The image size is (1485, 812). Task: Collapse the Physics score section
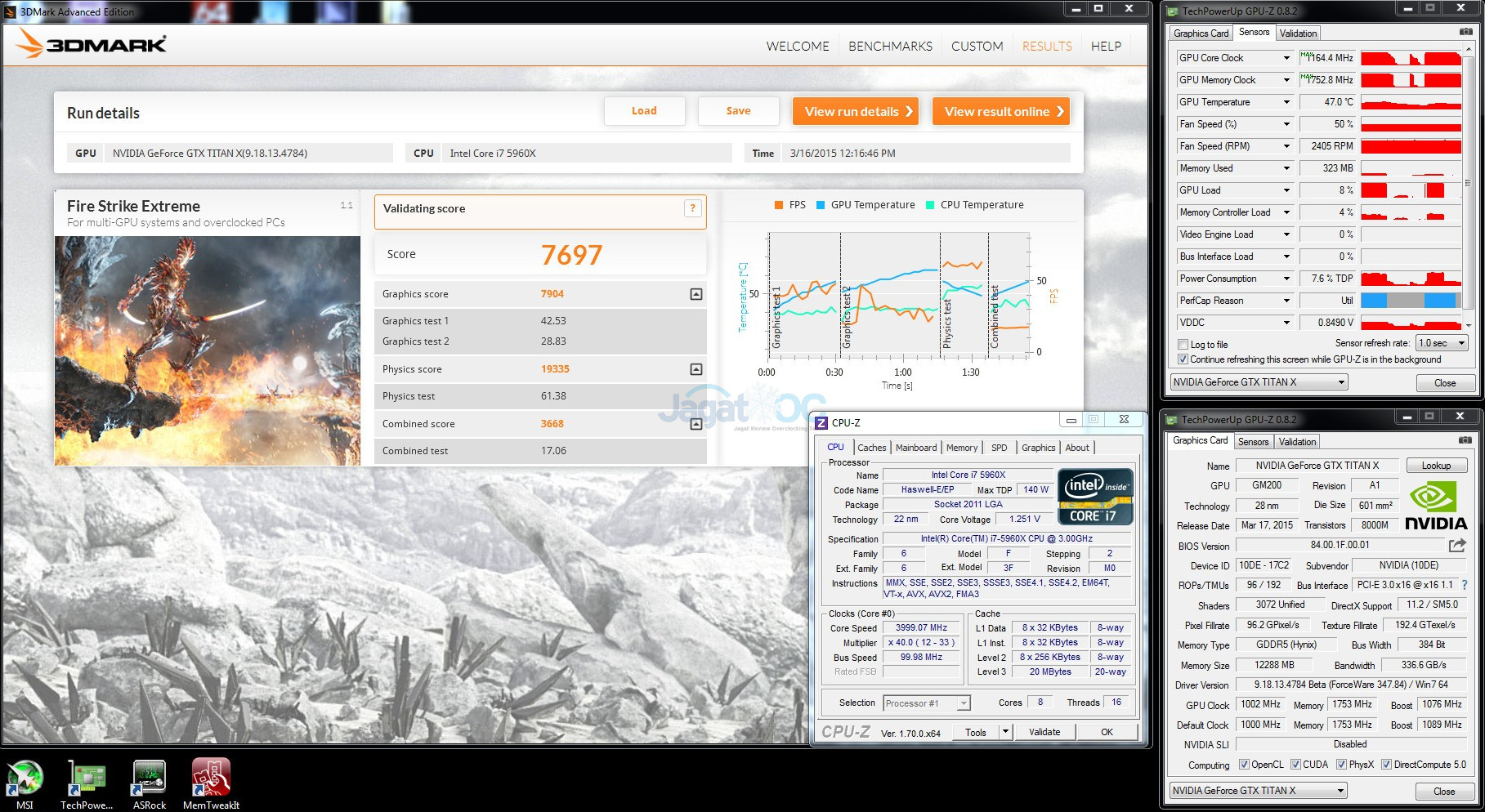pos(696,369)
